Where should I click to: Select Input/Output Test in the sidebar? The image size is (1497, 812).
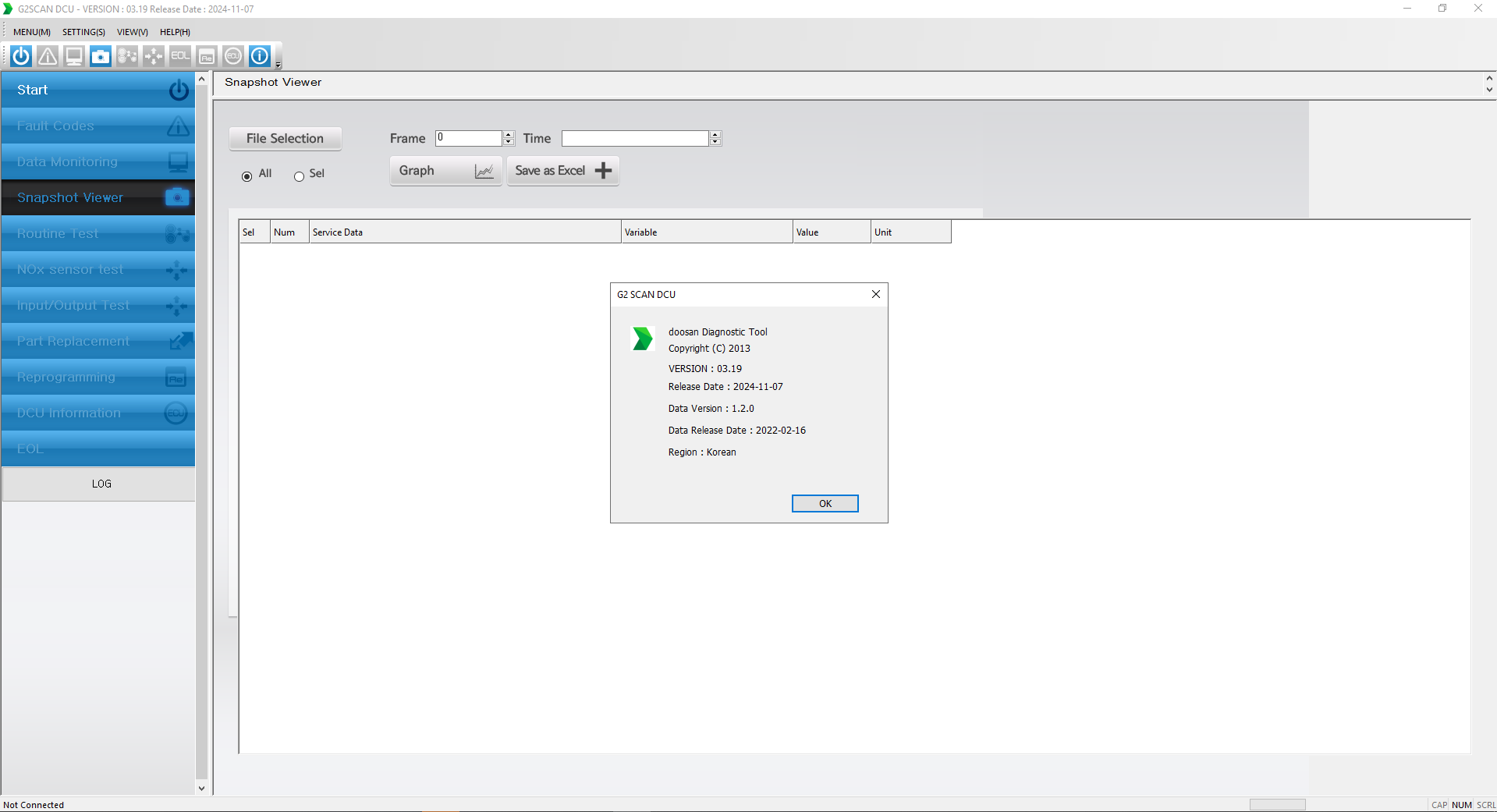pyautogui.click(x=98, y=305)
